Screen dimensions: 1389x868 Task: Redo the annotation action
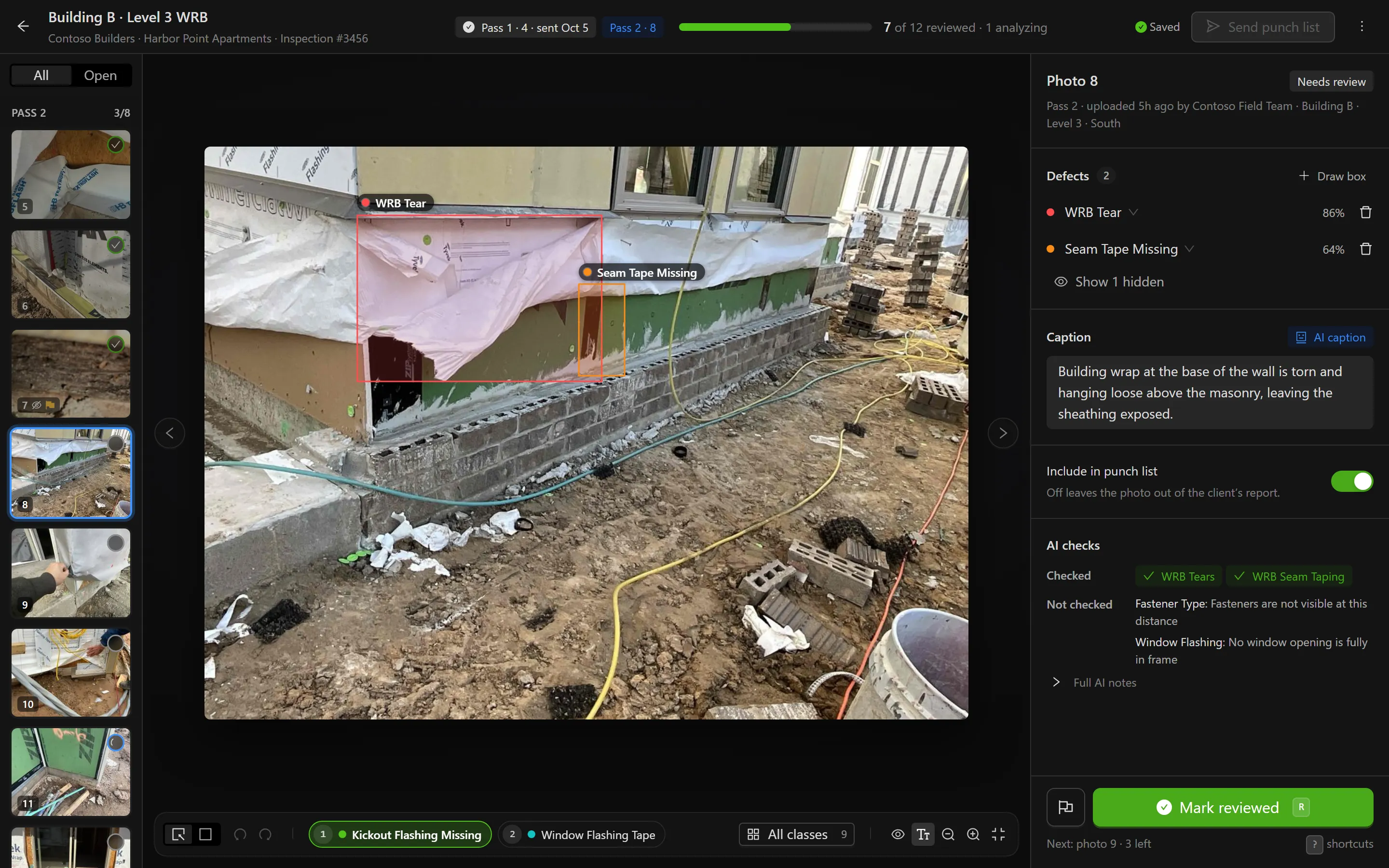tap(265, 834)
